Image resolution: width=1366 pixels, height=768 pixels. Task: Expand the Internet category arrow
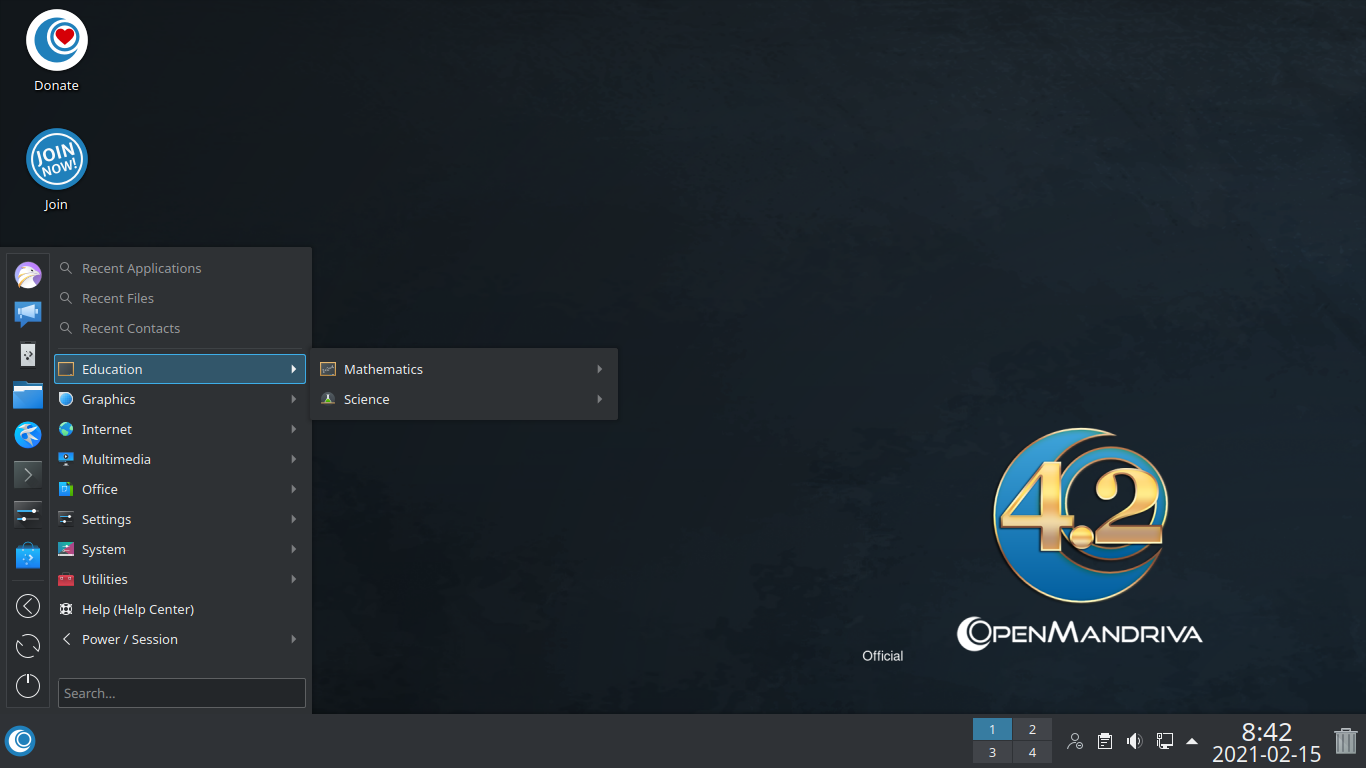coord(294,429)
